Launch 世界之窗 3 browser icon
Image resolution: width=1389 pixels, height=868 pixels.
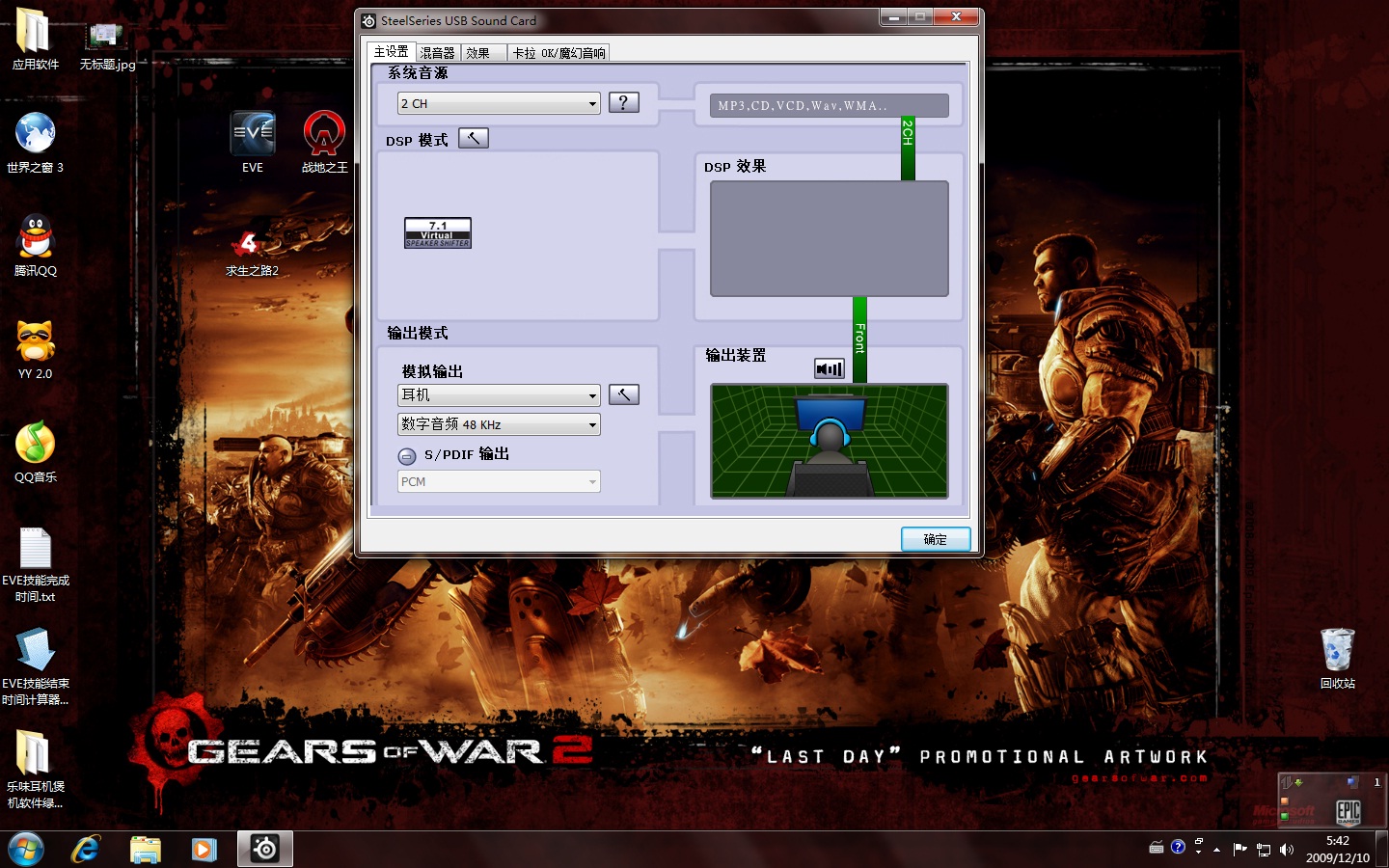[35, 143]
